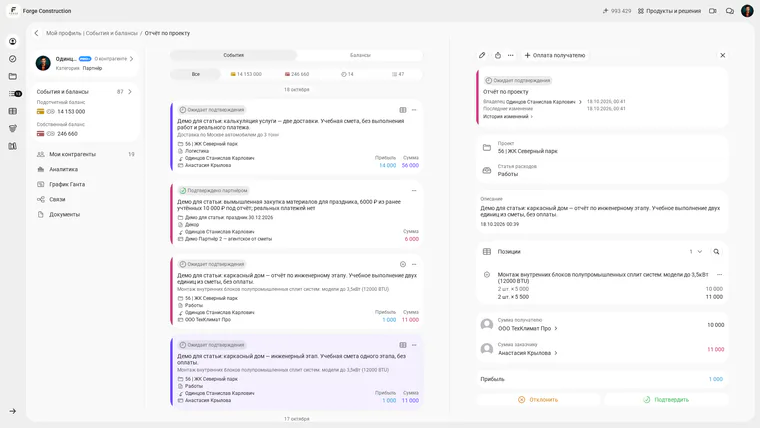
Task: Open the table icon in left sidebar
Action: click(x=13, y=111)
